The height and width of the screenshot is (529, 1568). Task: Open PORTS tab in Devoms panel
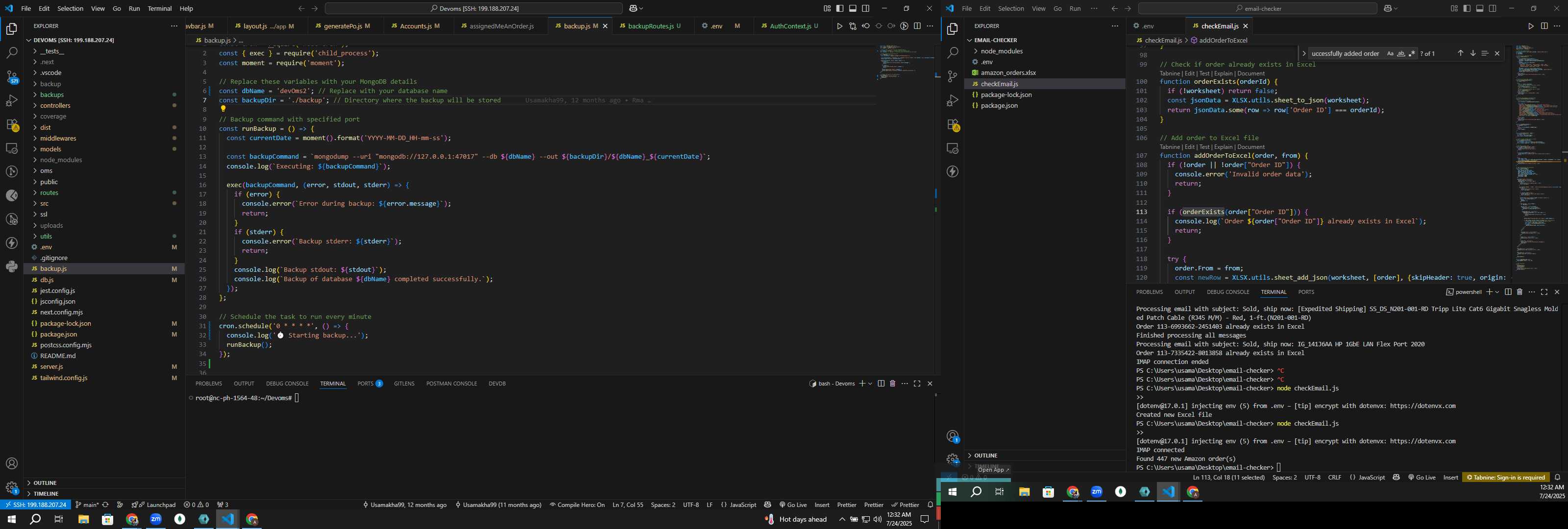coord(369,384)
